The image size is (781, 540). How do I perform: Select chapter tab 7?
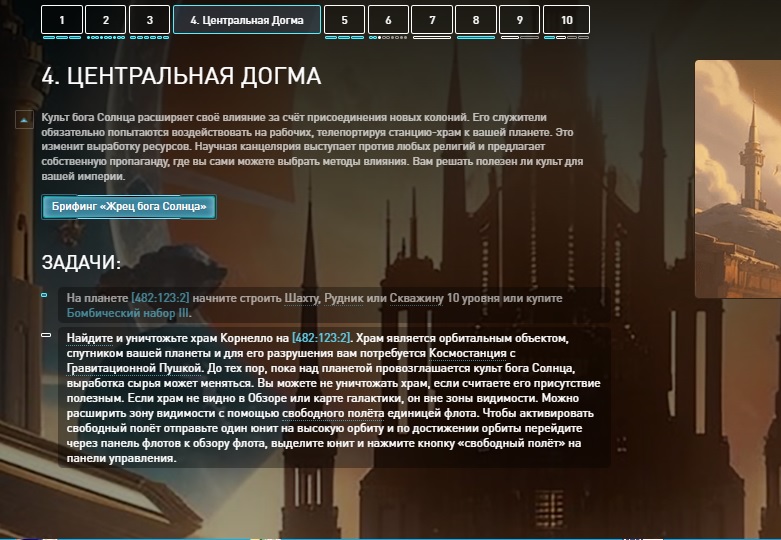click(432, 20)
